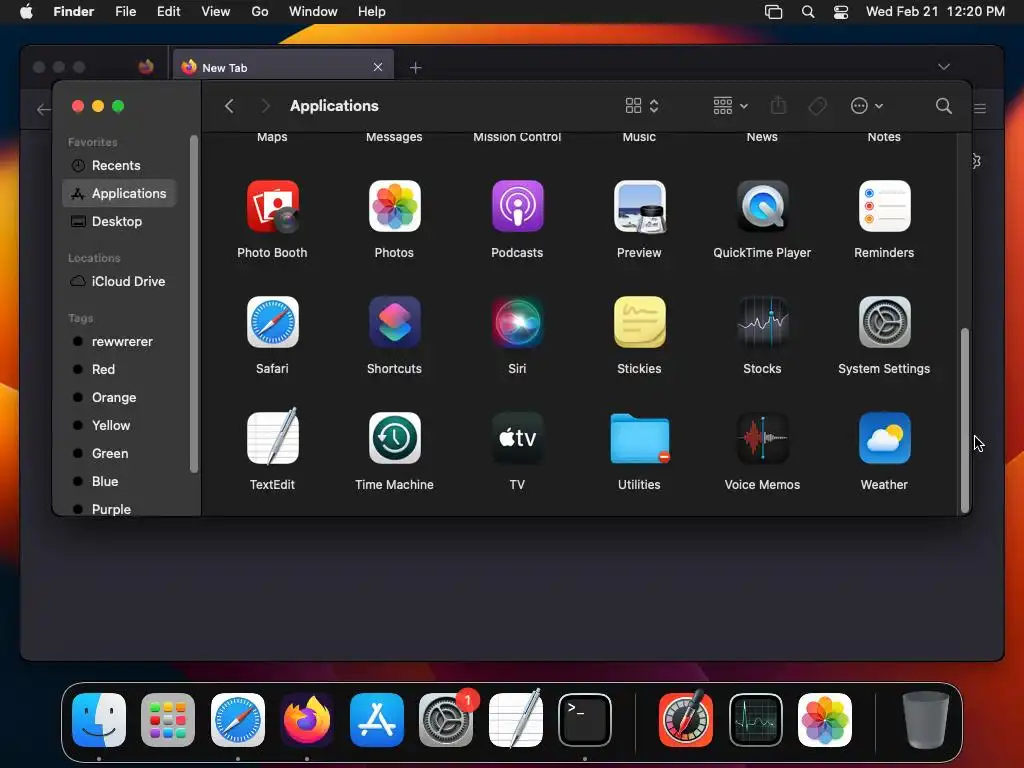Viewport: 1024px width, 768px height.
Task: Open the Go menu
Action: (260, 12)
